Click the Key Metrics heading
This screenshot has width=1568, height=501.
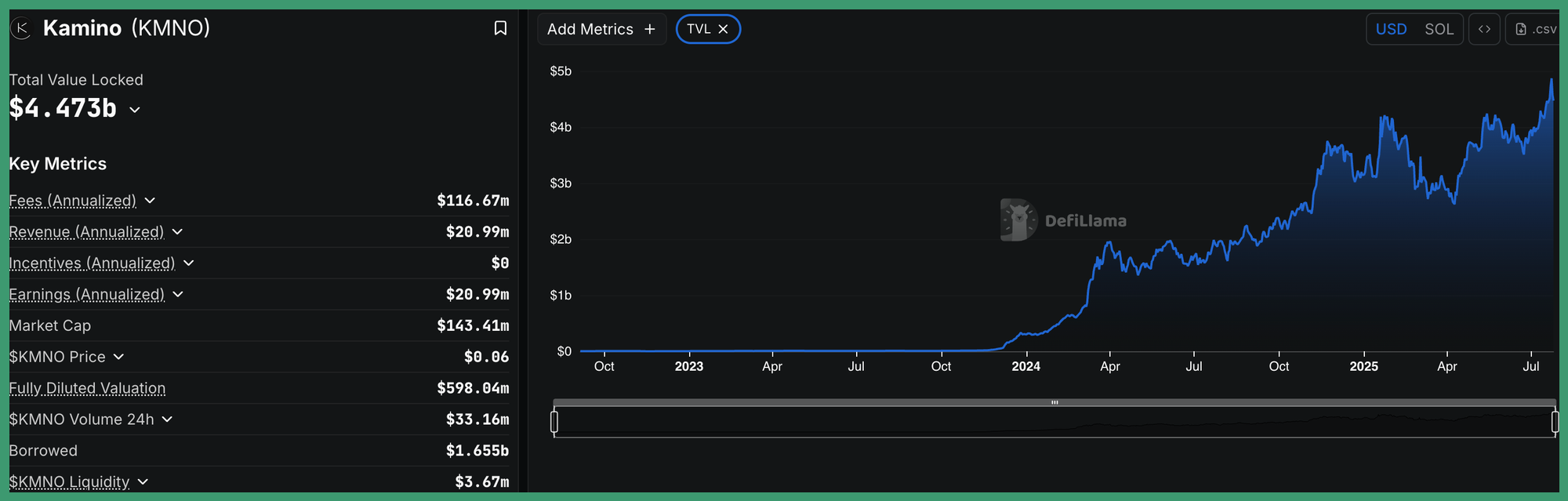tap(57, 164)
